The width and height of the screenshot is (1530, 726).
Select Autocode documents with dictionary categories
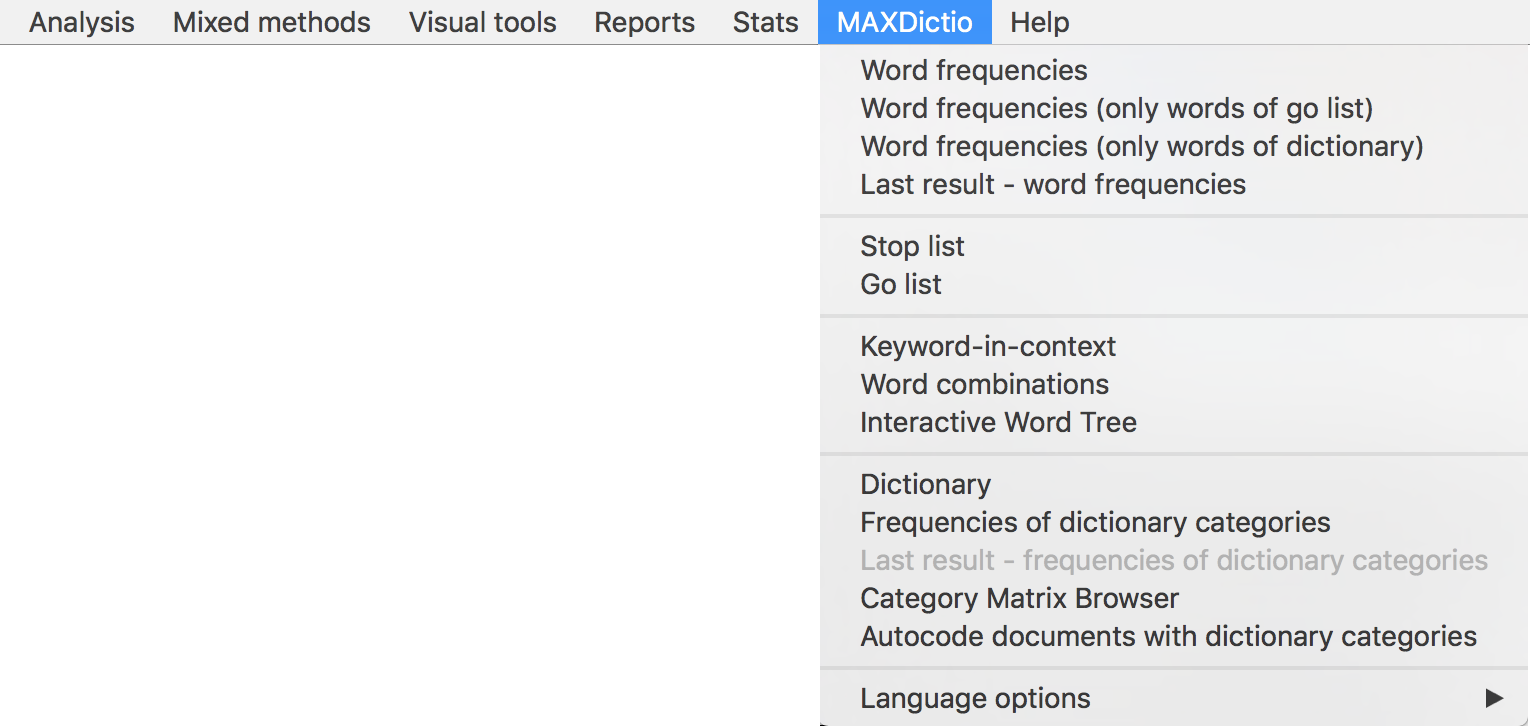point(1174,636)
